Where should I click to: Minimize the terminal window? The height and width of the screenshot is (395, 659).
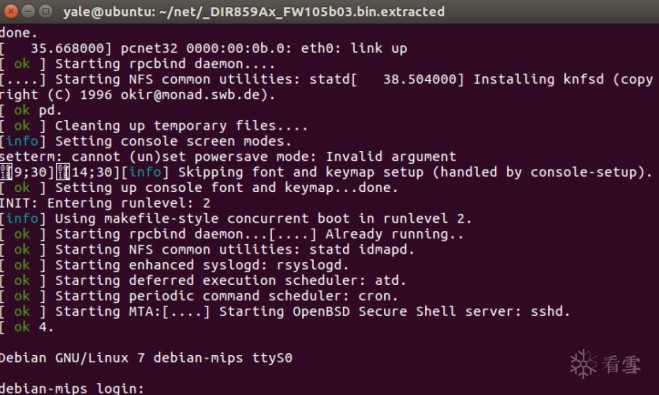pyautogui.click(x=28, y=11)
